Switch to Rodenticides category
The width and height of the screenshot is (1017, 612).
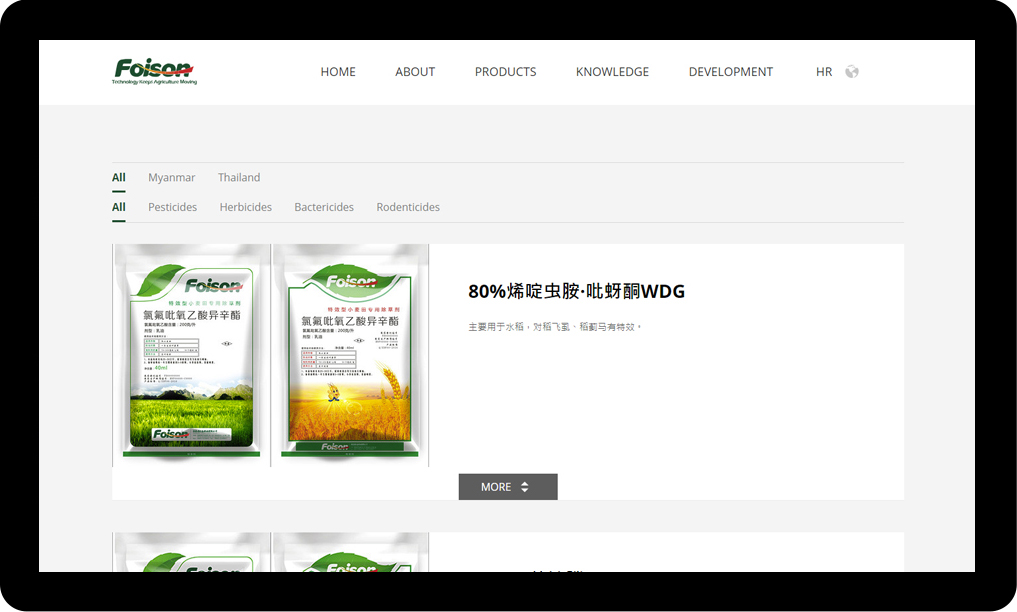tap(408, 208)
